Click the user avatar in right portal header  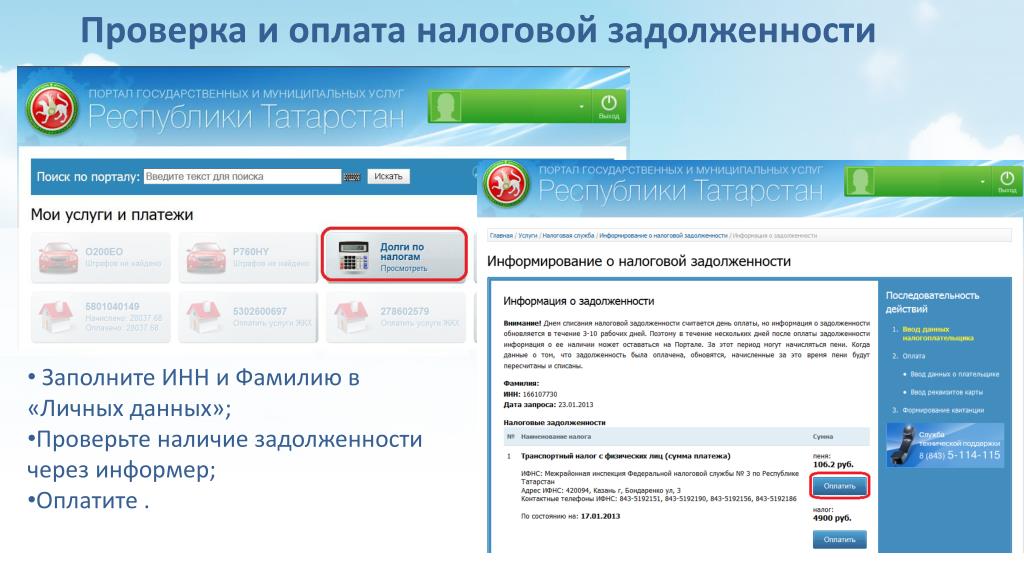(861, 182)
